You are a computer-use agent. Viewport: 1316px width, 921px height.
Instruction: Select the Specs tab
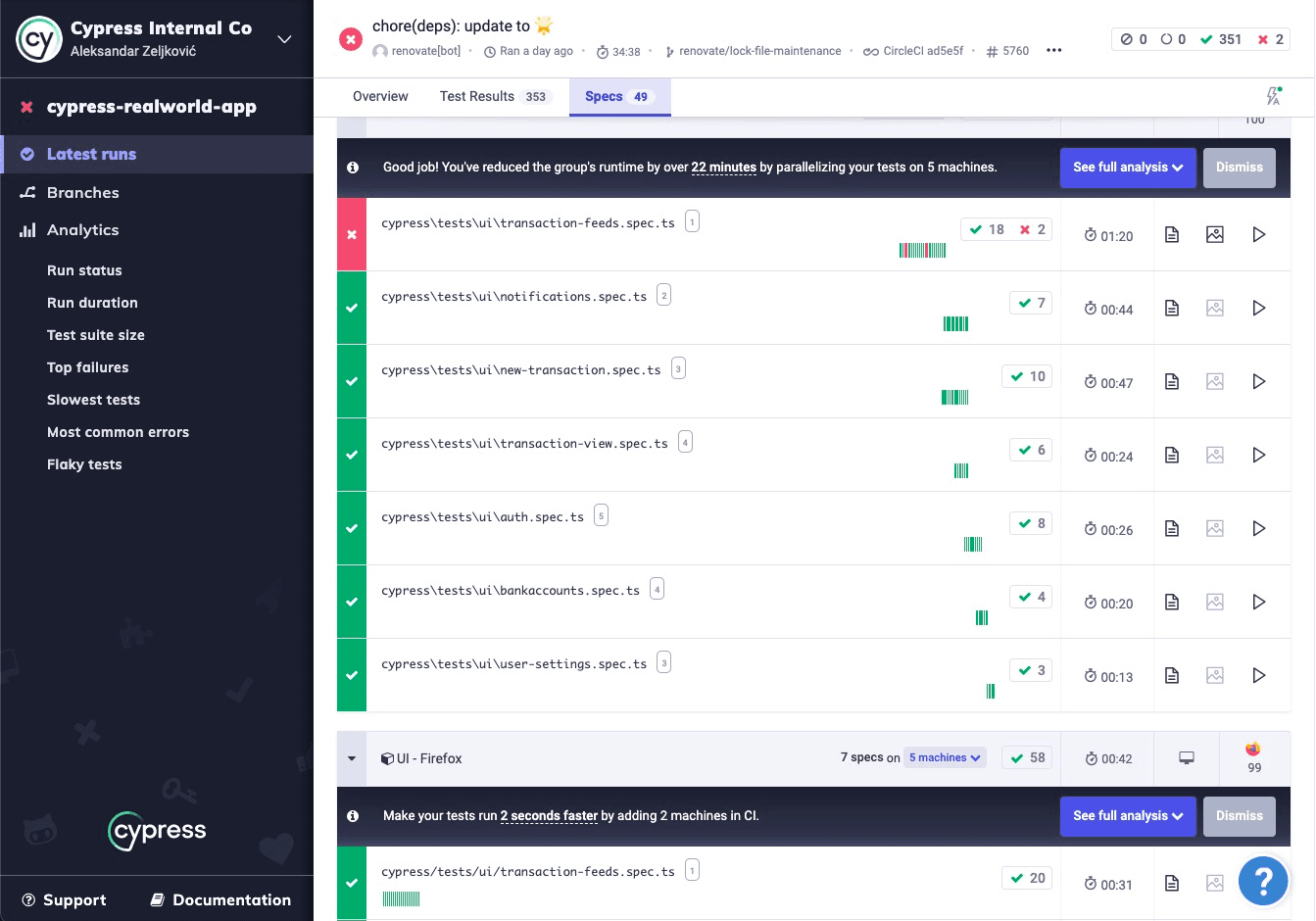pyautogui.click(x=619, y=96)
